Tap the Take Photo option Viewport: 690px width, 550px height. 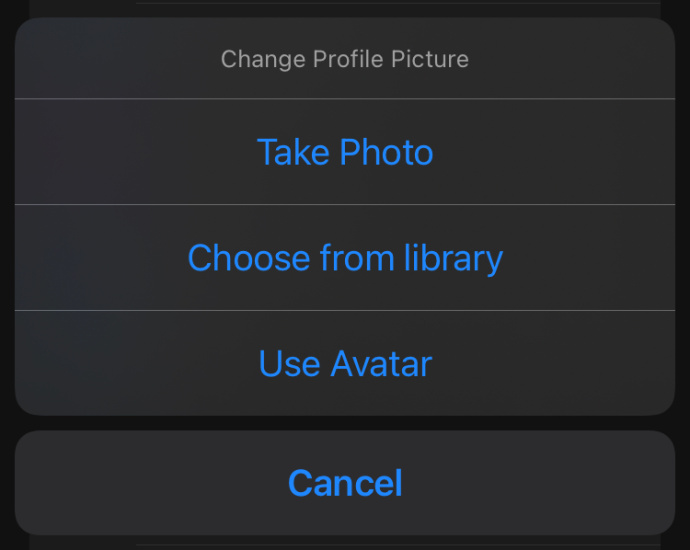coord(345,152)
